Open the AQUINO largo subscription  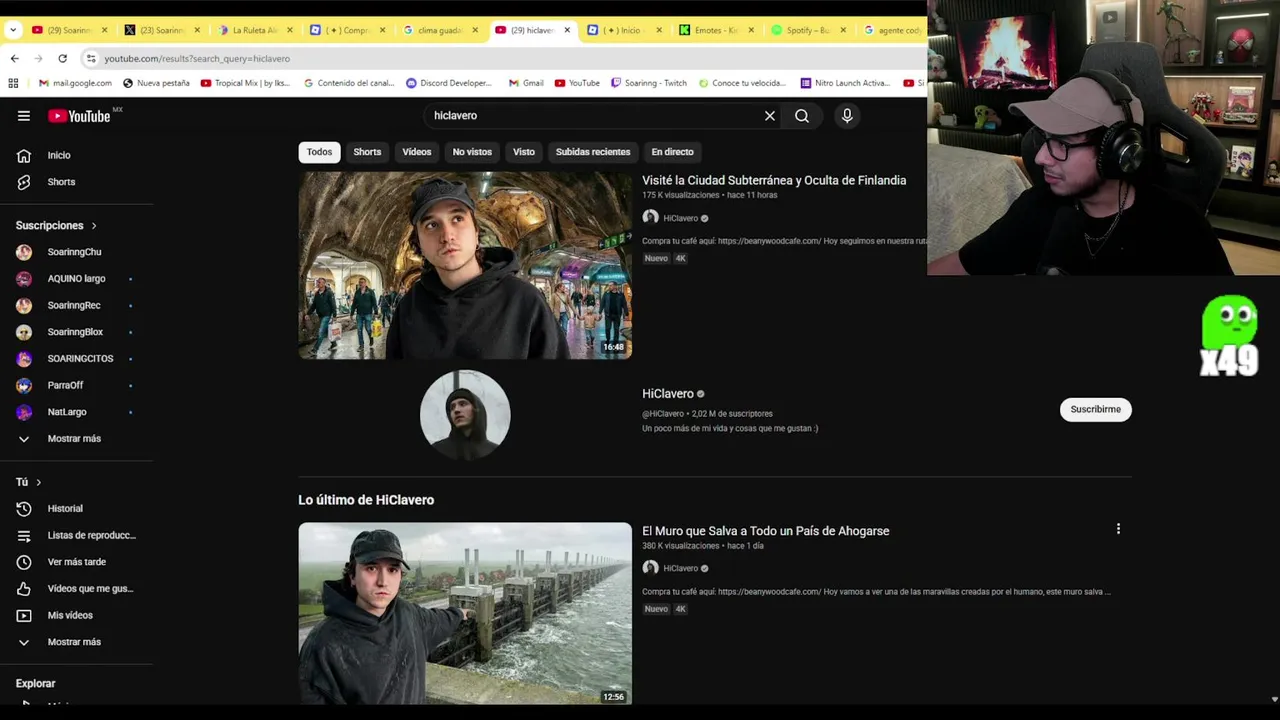[76, 279]
